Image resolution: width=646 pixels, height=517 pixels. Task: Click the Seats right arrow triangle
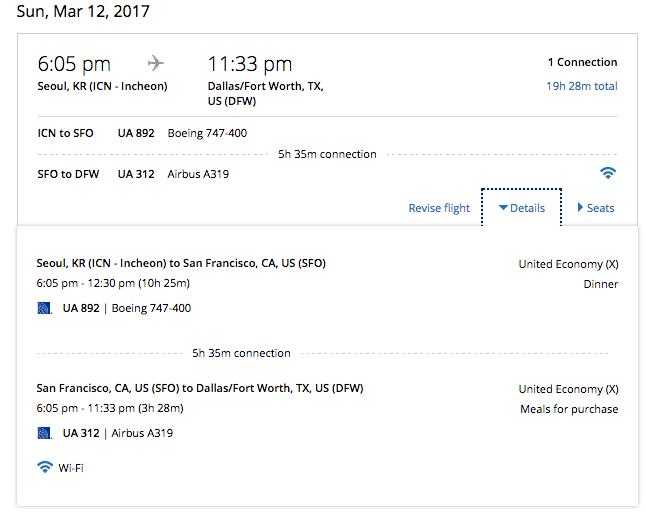point(580,207)
